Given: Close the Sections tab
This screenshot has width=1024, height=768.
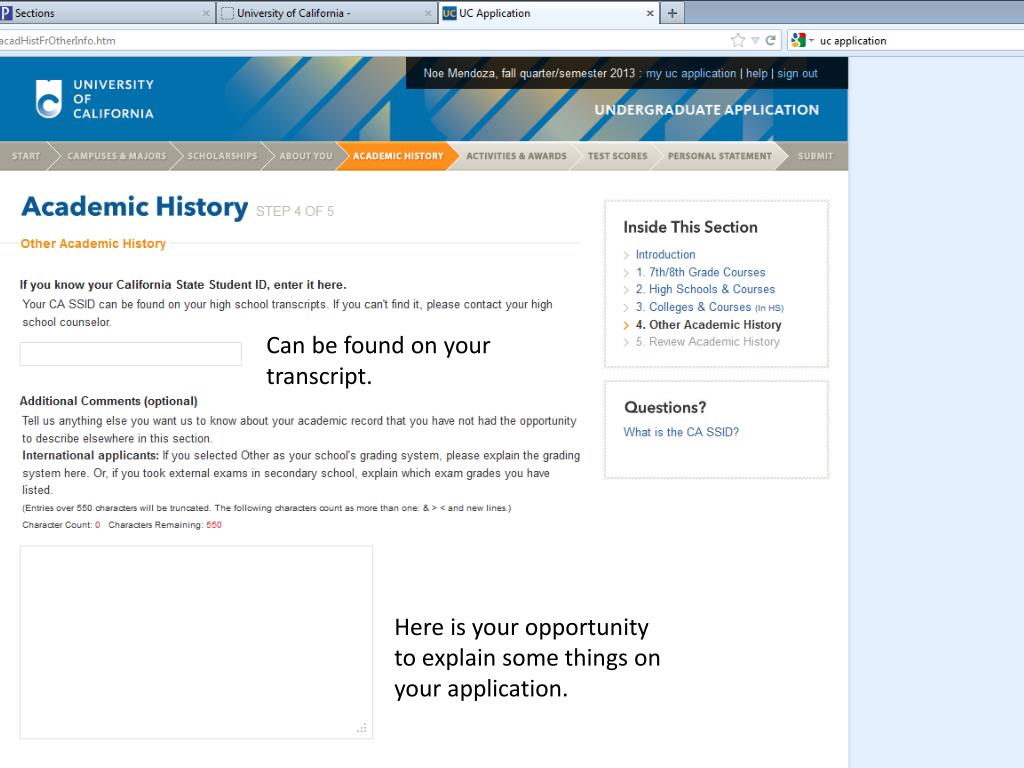Looking at the screenshot, I should coord(206,13).
